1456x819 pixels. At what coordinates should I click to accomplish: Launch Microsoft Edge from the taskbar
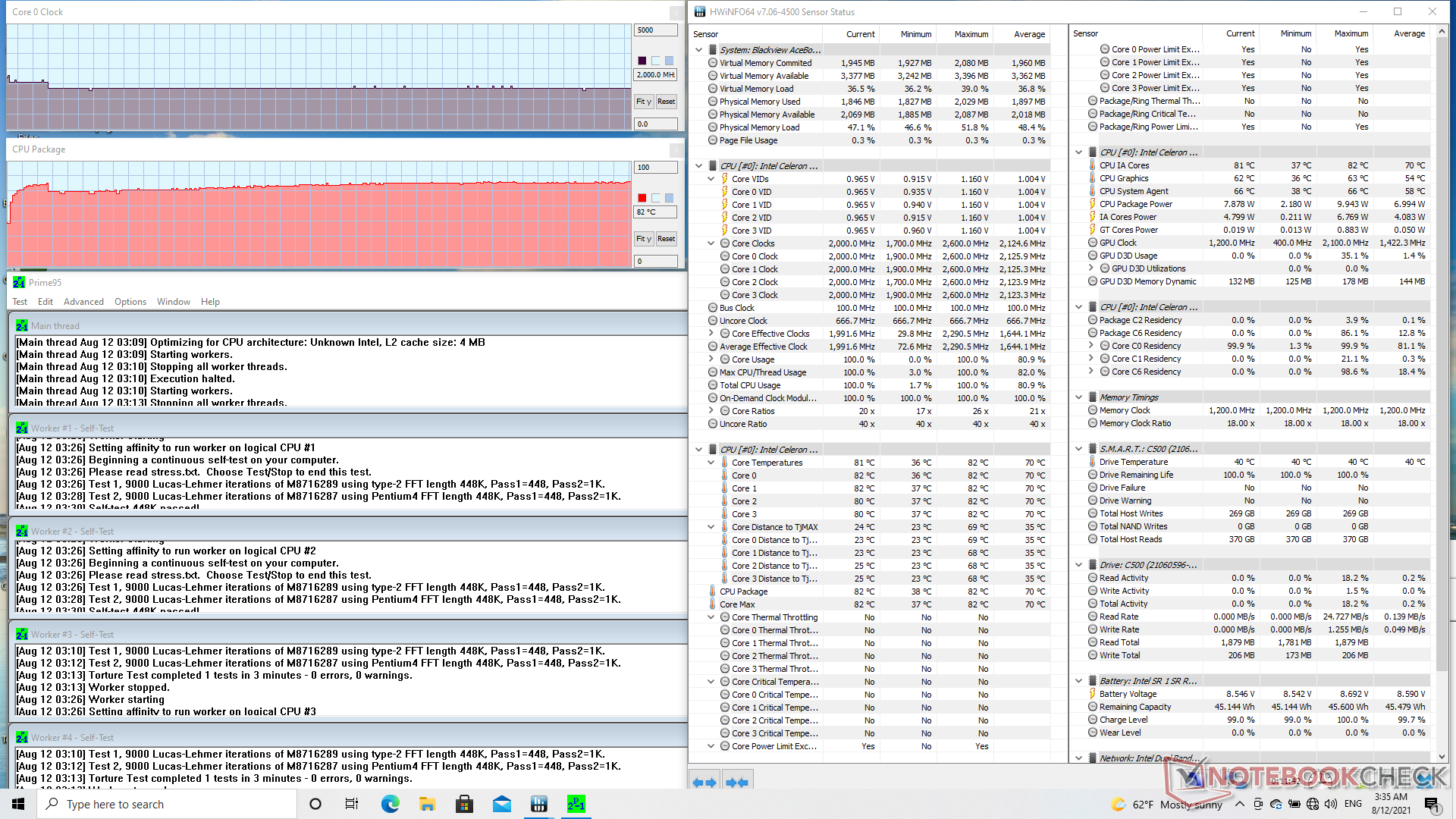390,804
